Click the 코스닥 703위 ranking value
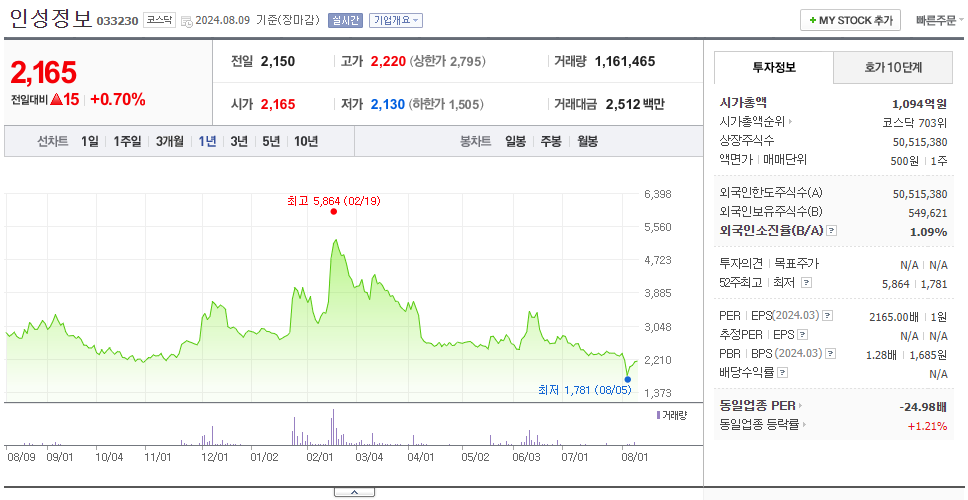The width and height of the screenshot is (968, 500). pos(916,122)
